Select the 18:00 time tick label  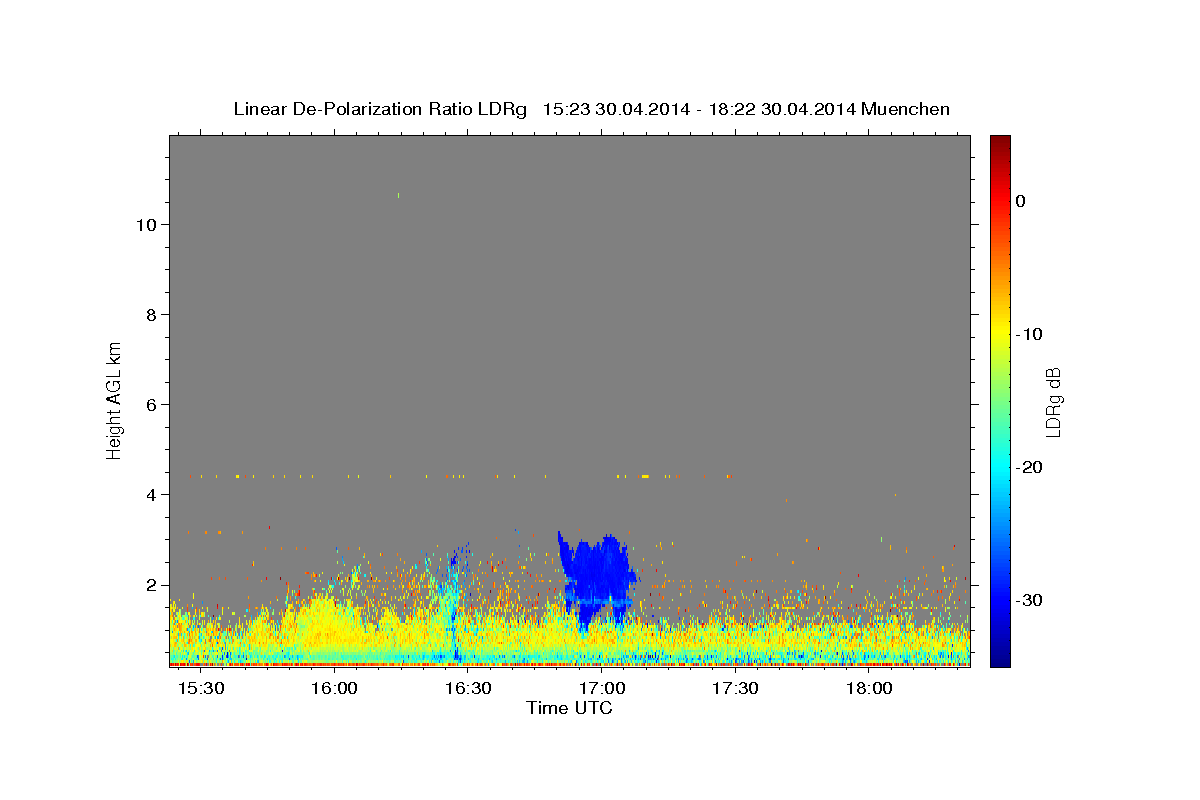pos(869,689)
